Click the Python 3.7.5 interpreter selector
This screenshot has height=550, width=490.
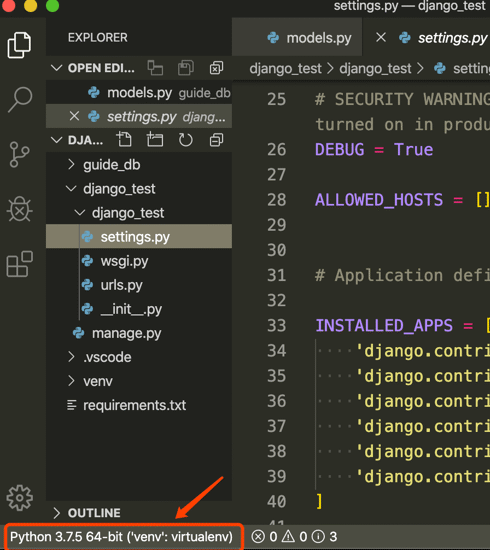pos(121,537)
